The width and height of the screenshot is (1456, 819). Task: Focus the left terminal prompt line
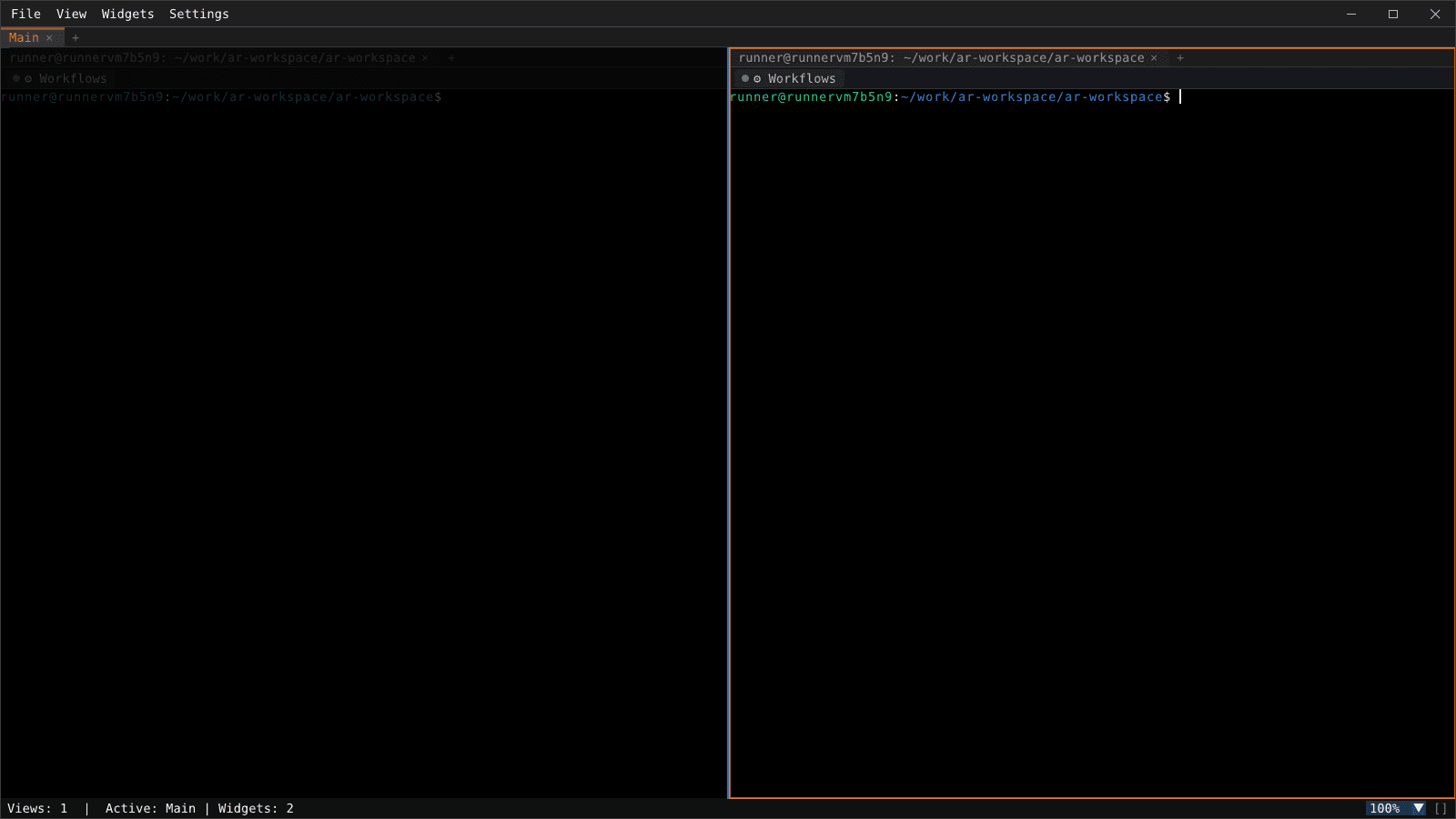click(221, 96)
